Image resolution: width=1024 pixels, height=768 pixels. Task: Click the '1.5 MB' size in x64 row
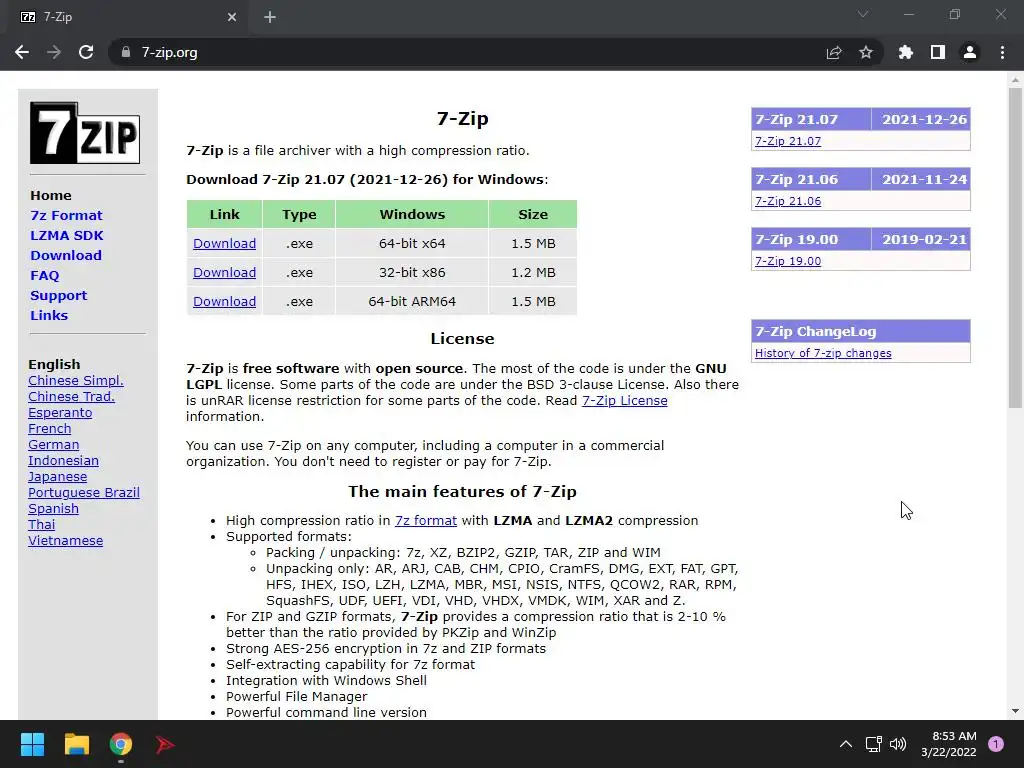(x=533, y=244)
